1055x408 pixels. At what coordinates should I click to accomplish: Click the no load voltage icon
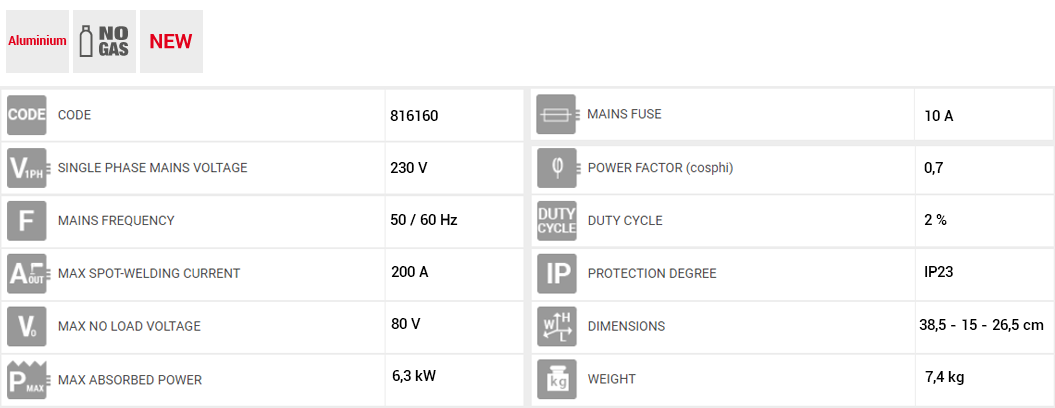tap(27, 326)
